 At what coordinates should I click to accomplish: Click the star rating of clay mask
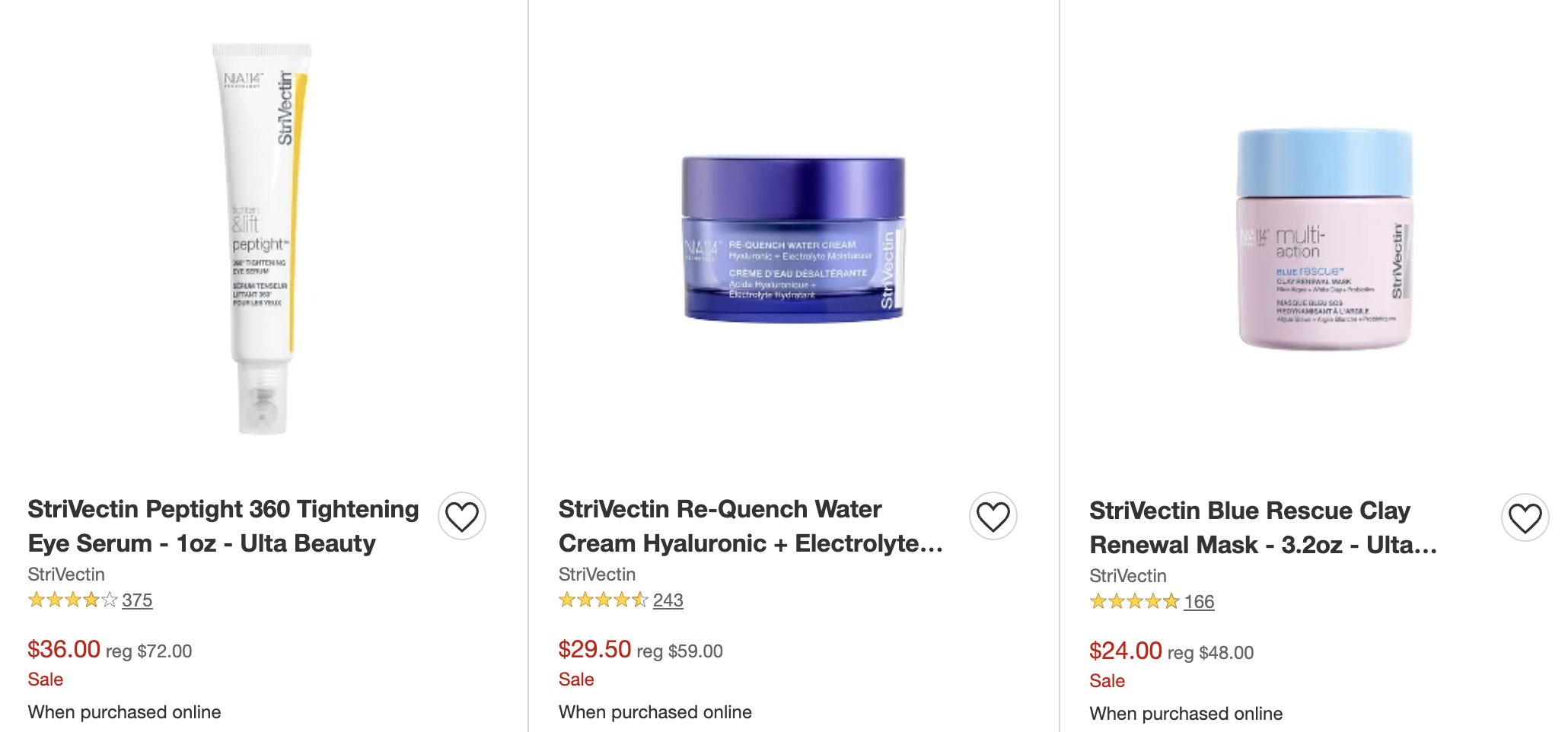[x=1135, y=602]
